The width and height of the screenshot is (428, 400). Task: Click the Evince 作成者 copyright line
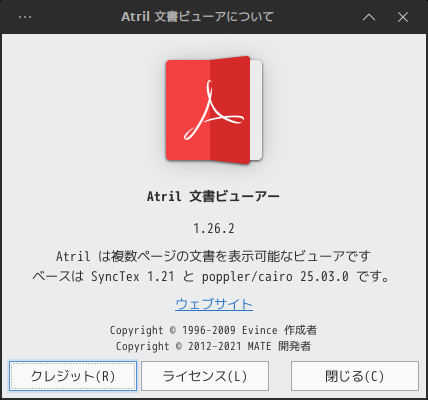pyautogui.click(x=213, y=330)
